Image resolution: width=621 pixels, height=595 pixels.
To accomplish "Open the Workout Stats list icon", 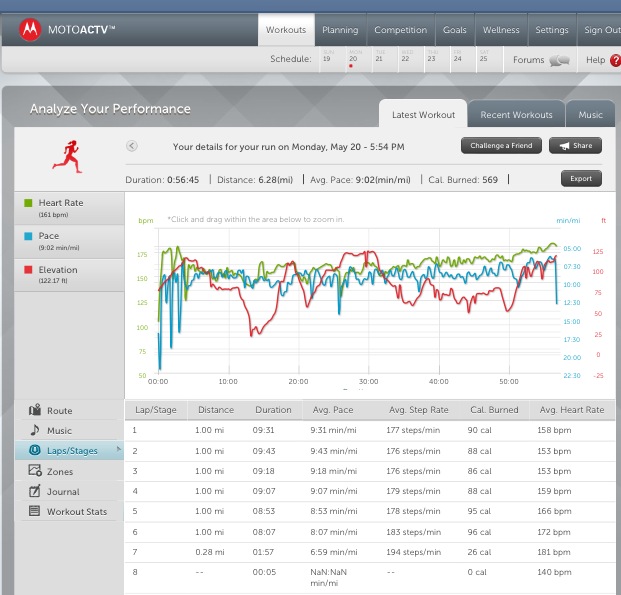I will tap(35, 511).
